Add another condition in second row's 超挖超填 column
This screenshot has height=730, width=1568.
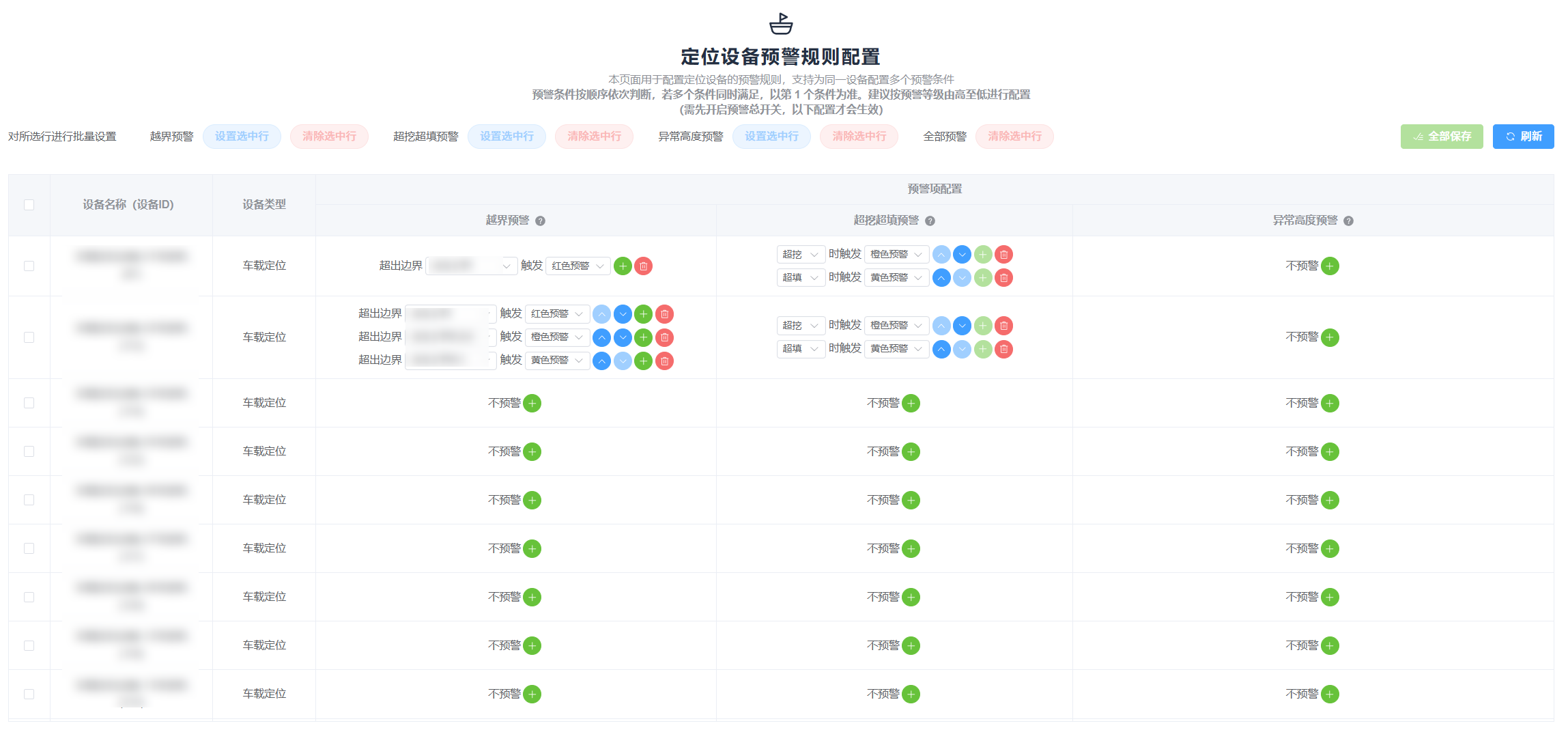click(983, 326)
